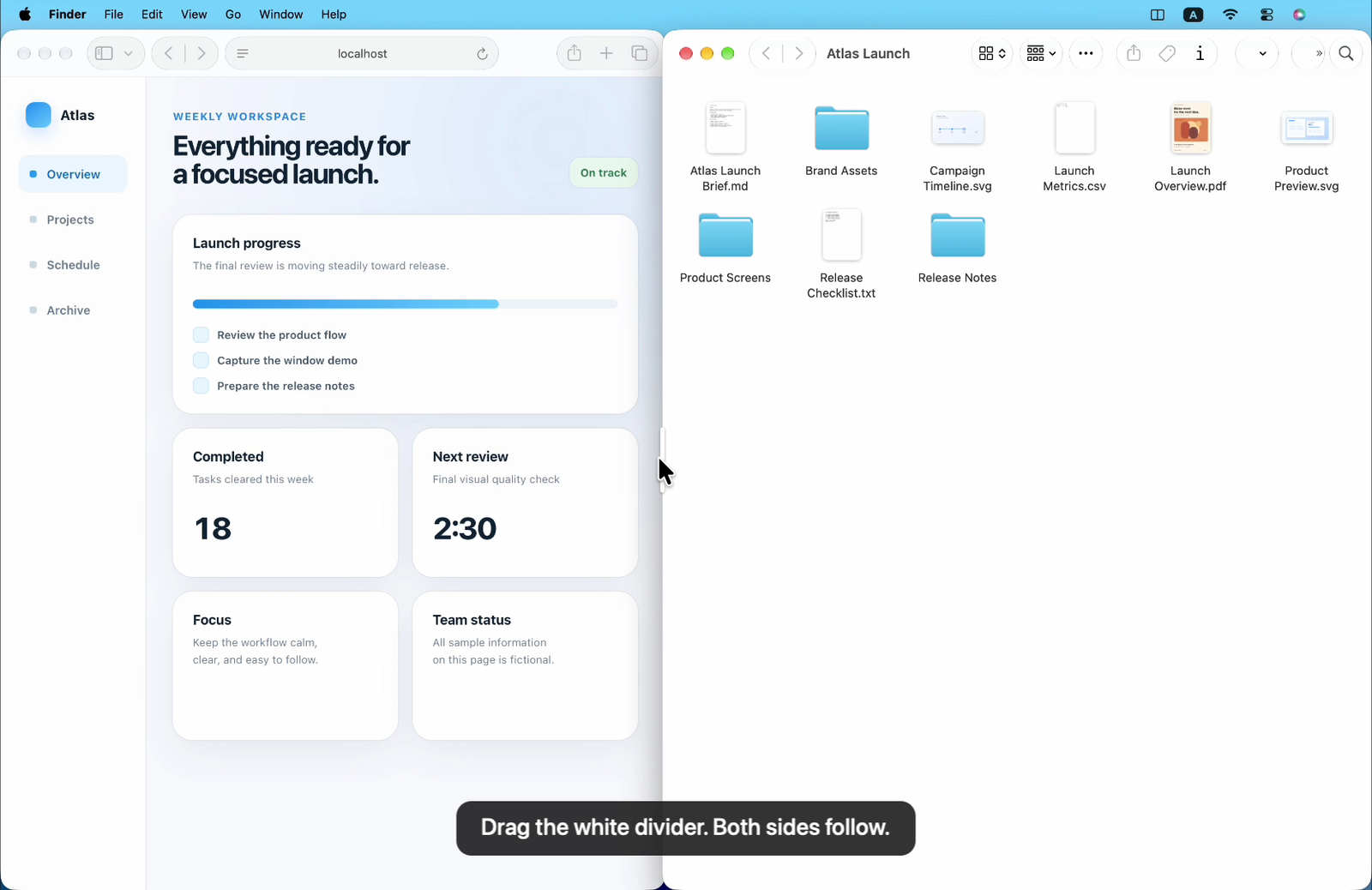Screen dimensions: 1372x890
Task: Click the page reader icon in address bar
Action: [243, 53]
